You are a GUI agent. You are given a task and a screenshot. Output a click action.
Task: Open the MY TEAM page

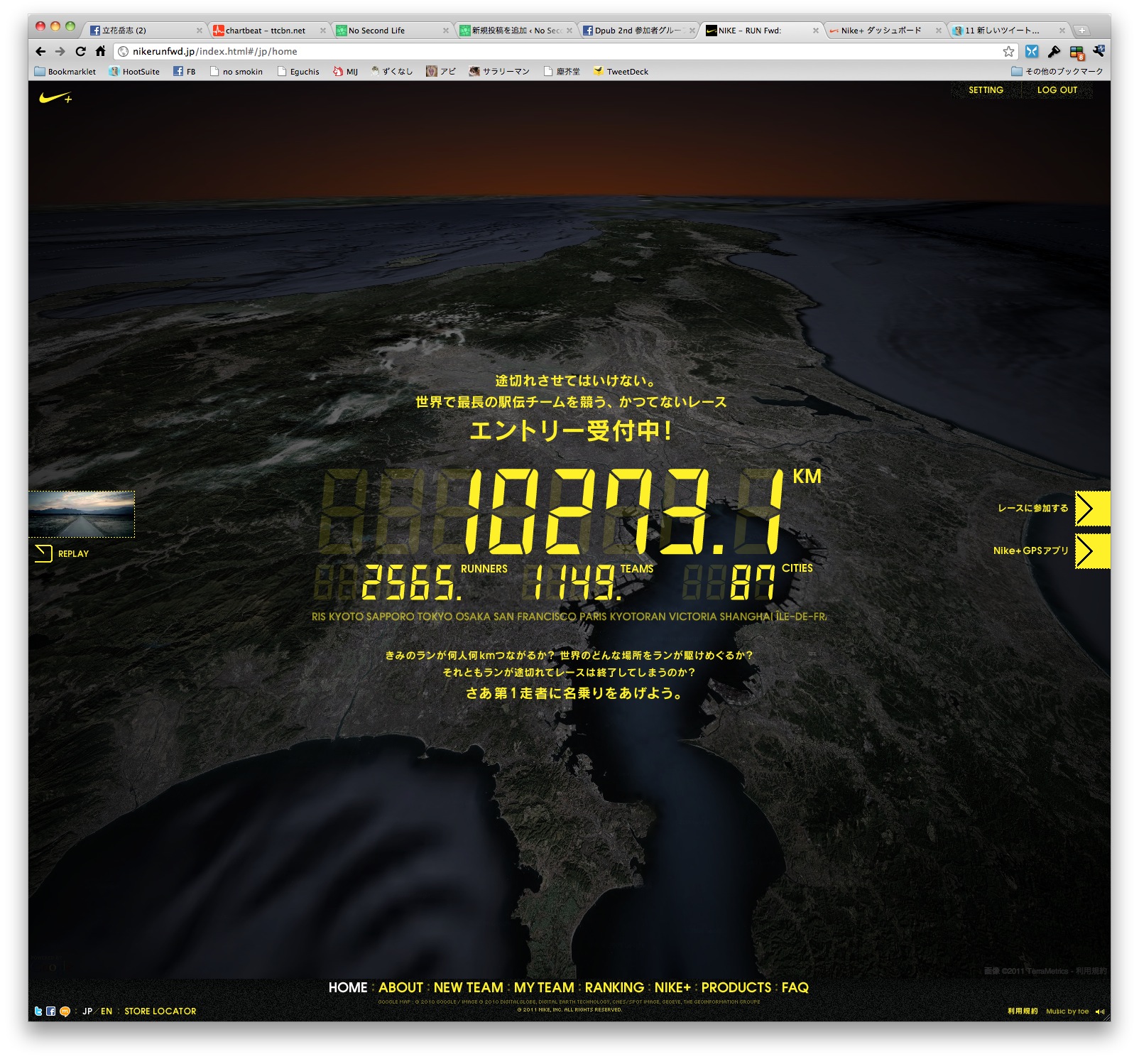coord(544,987)
